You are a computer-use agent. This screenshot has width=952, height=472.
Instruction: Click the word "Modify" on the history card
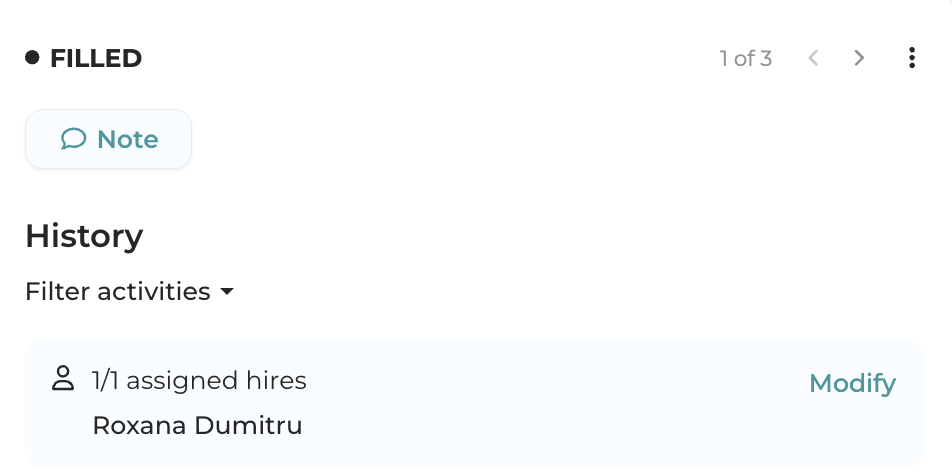click(852, 383)
